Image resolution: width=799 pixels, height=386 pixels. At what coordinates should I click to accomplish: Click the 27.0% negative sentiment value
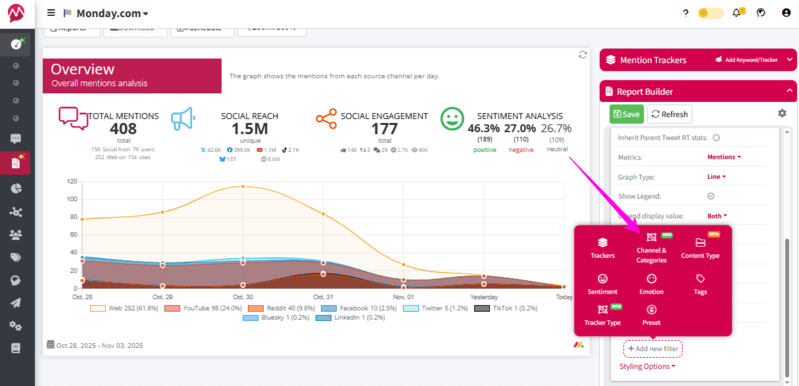click(x=520, y=128)
